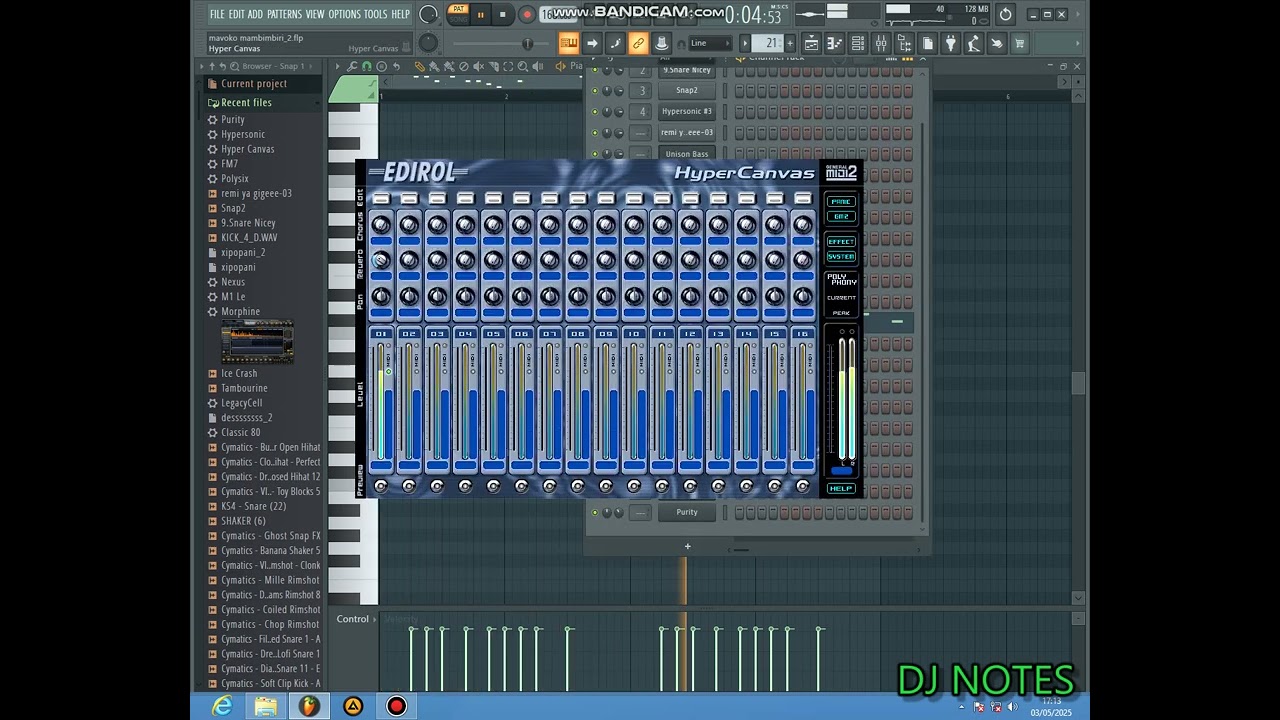
Task: Open Hypersonic in the recent files list
Action: click(x=243, y=134)
